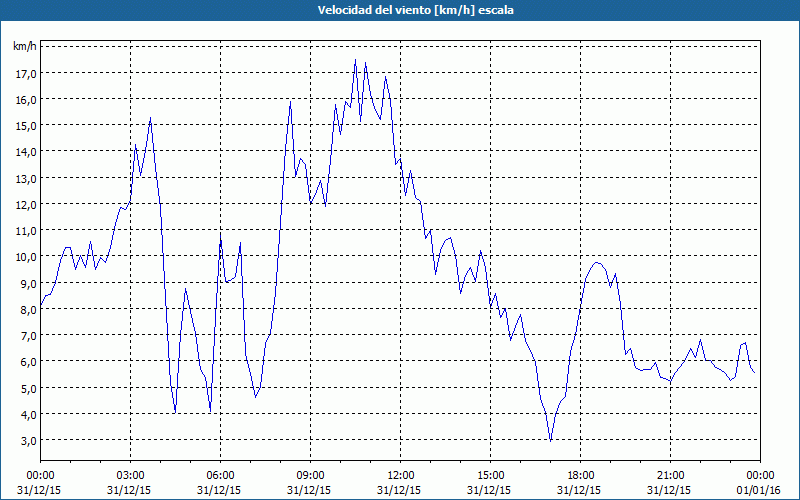
Task: Select the 11,0 y-axis value
Action: 26,231
